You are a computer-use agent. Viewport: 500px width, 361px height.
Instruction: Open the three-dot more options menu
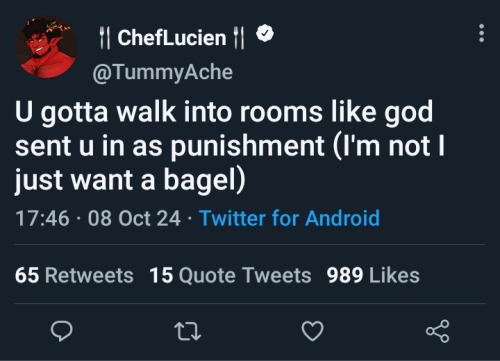pos(481,33)
